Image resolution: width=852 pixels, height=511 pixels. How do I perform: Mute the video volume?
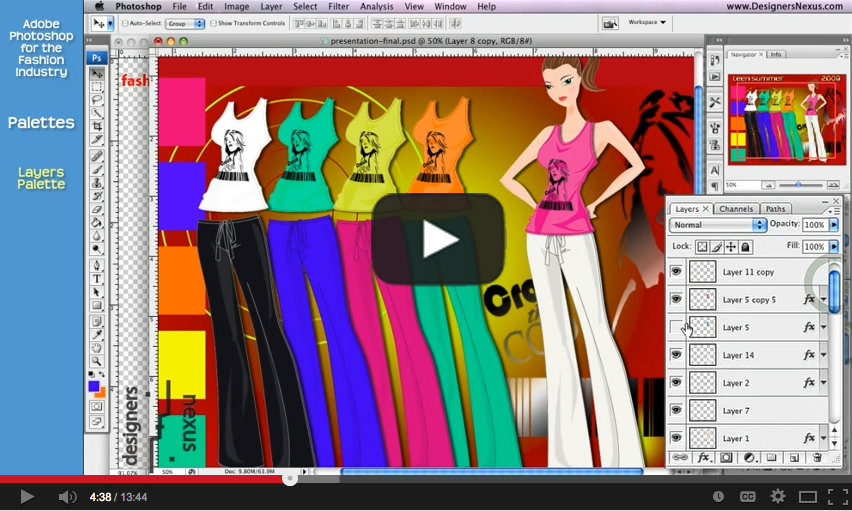click(x=67, y=496)
